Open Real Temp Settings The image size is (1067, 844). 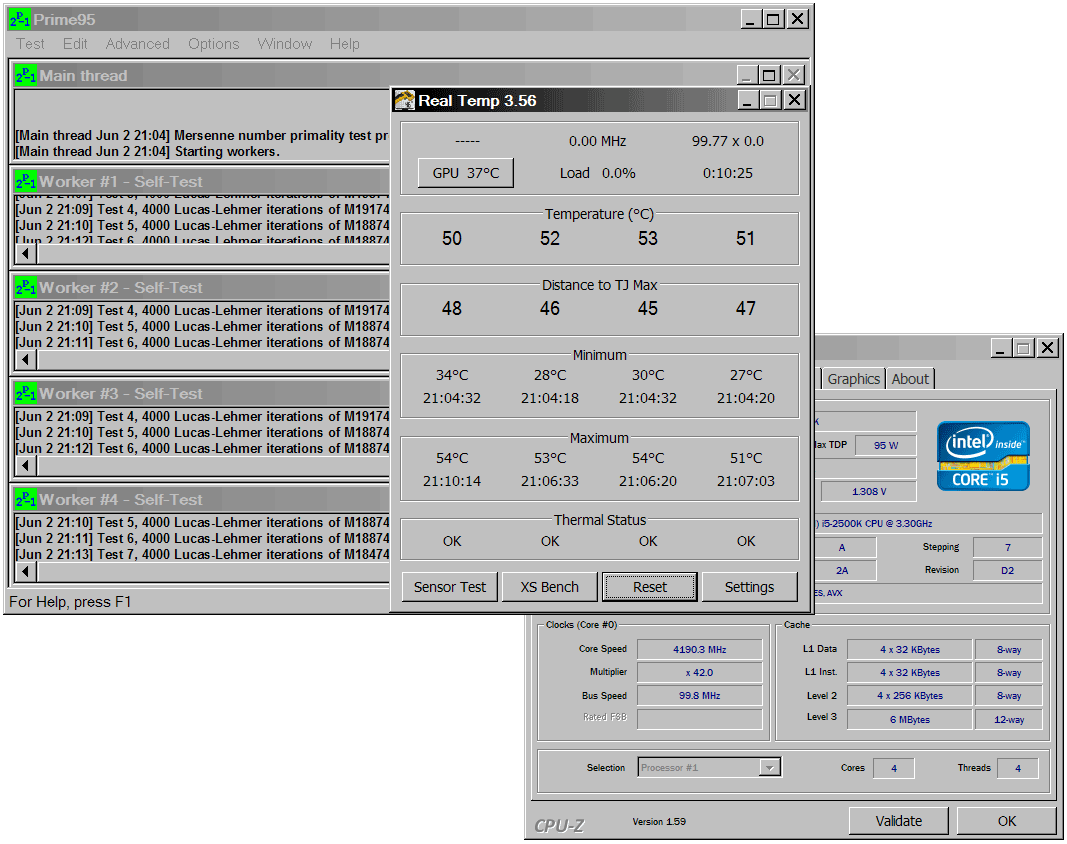[749, 587]
